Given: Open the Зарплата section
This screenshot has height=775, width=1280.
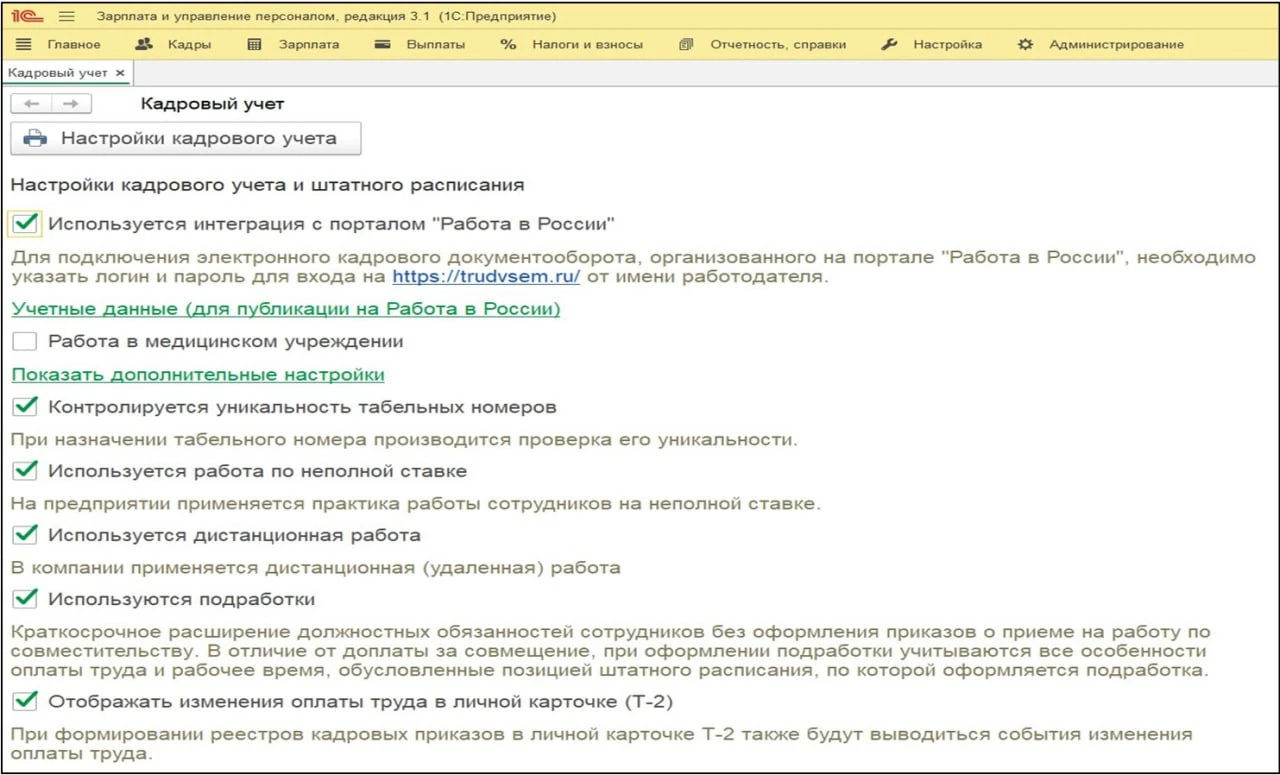Looking at the screenshot, I should point(293,44).
